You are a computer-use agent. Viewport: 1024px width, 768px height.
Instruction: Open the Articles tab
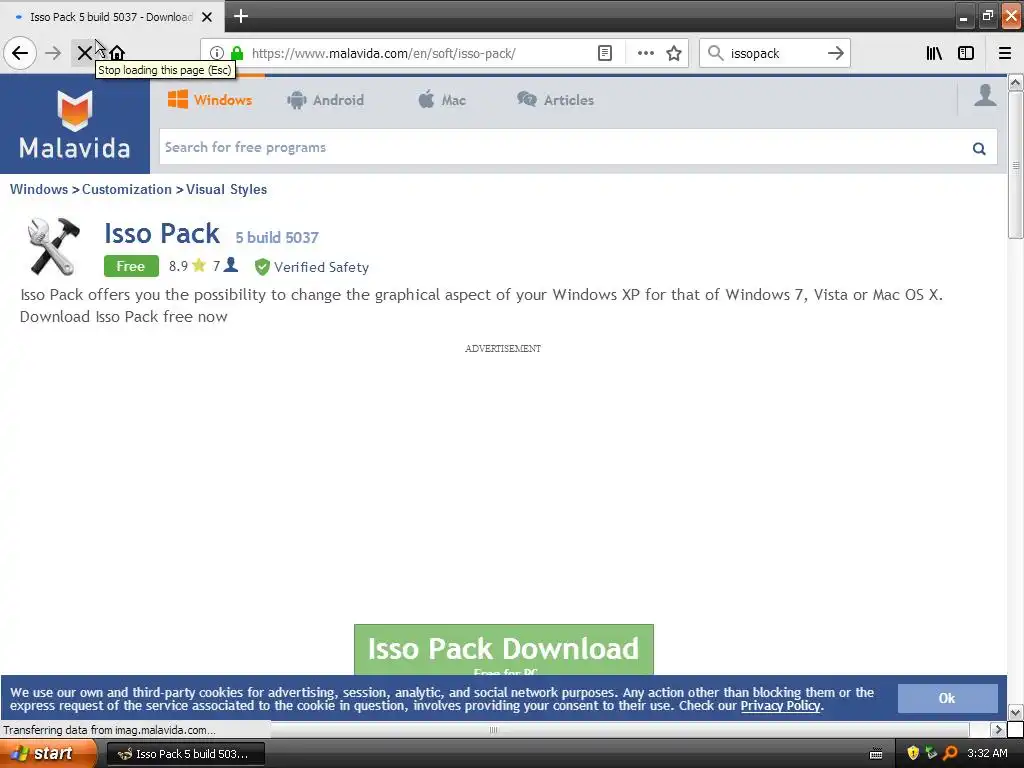(555, 100)
